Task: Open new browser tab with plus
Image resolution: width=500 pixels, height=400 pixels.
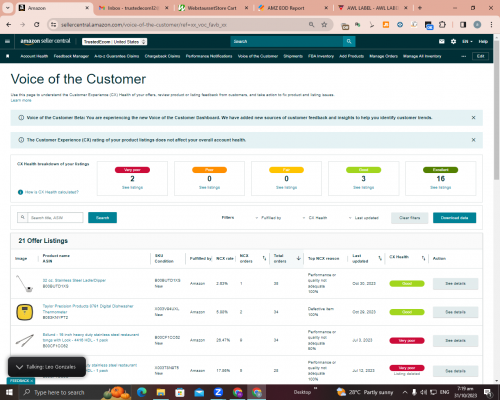Action: pos(420,8)
